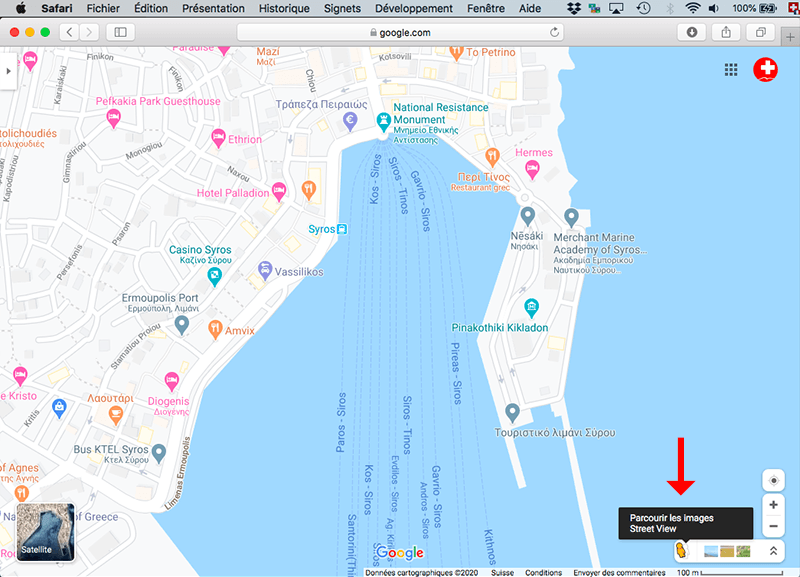Zoom out the map with minus button
This screenshot has height=577, width=800.
(773, 526)
